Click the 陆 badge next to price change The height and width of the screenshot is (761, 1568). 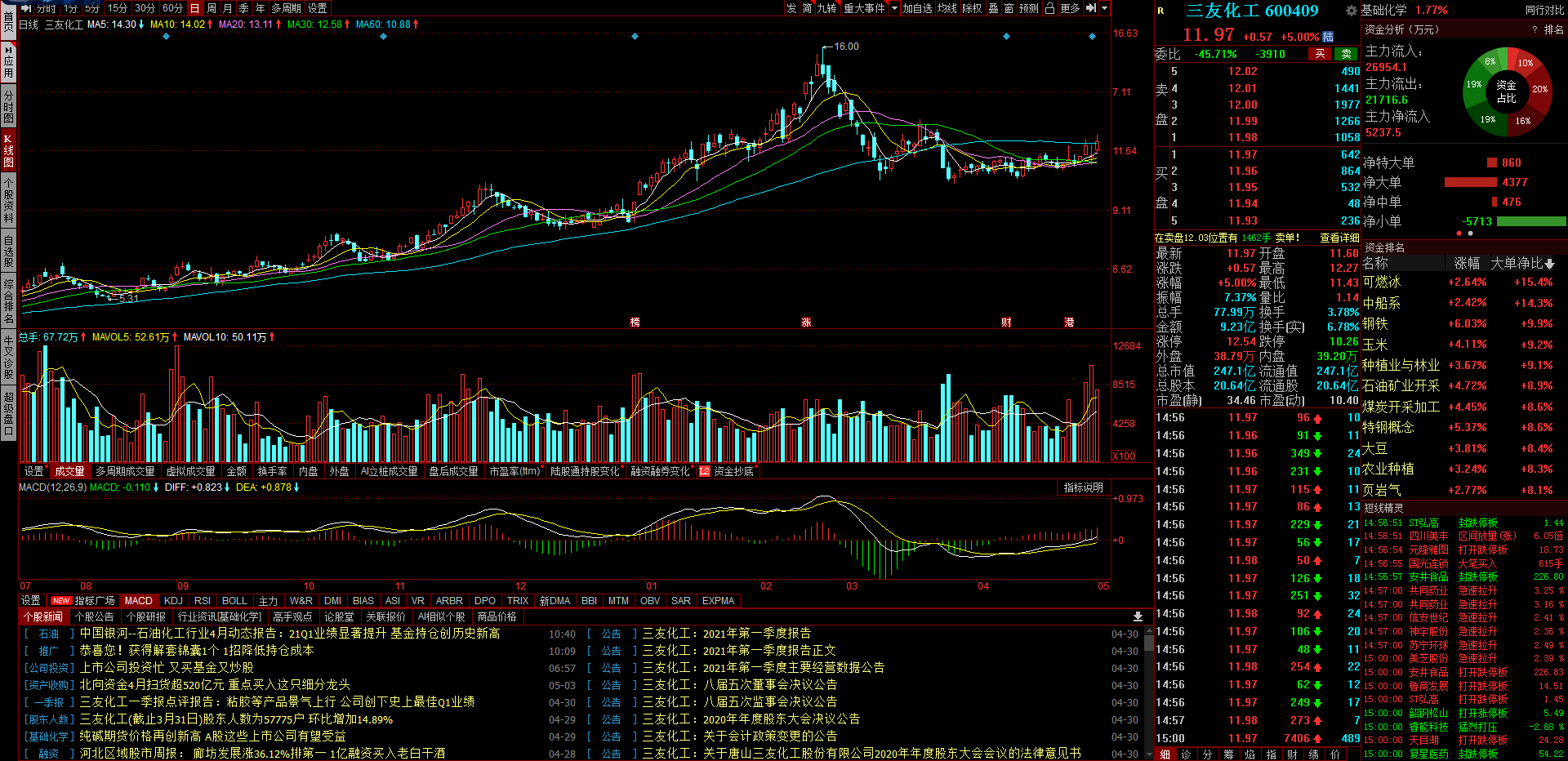[x=1328, y=37]
